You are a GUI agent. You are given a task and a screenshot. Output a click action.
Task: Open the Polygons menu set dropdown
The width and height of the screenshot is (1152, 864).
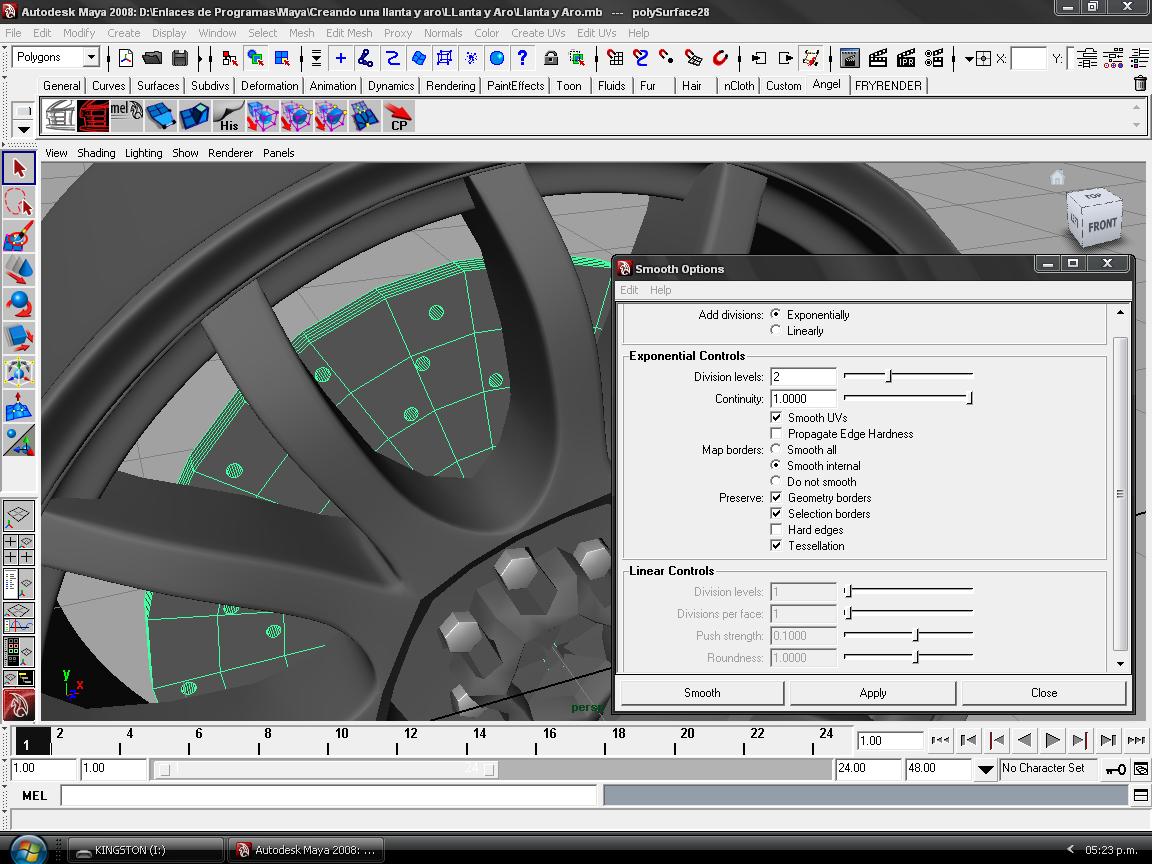click(x=90, y=58)
